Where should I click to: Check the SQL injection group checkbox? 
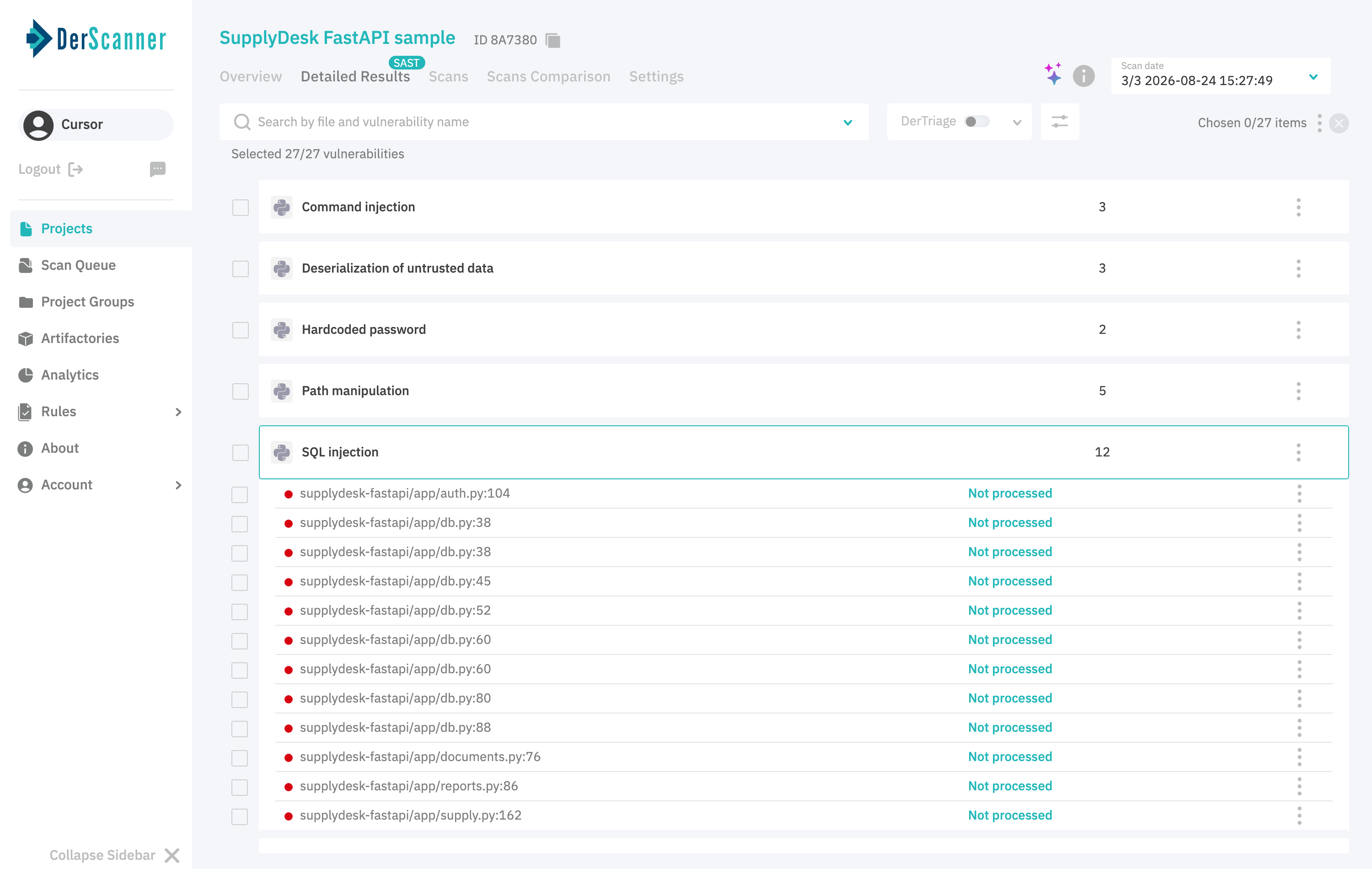(x=241, y=452)
